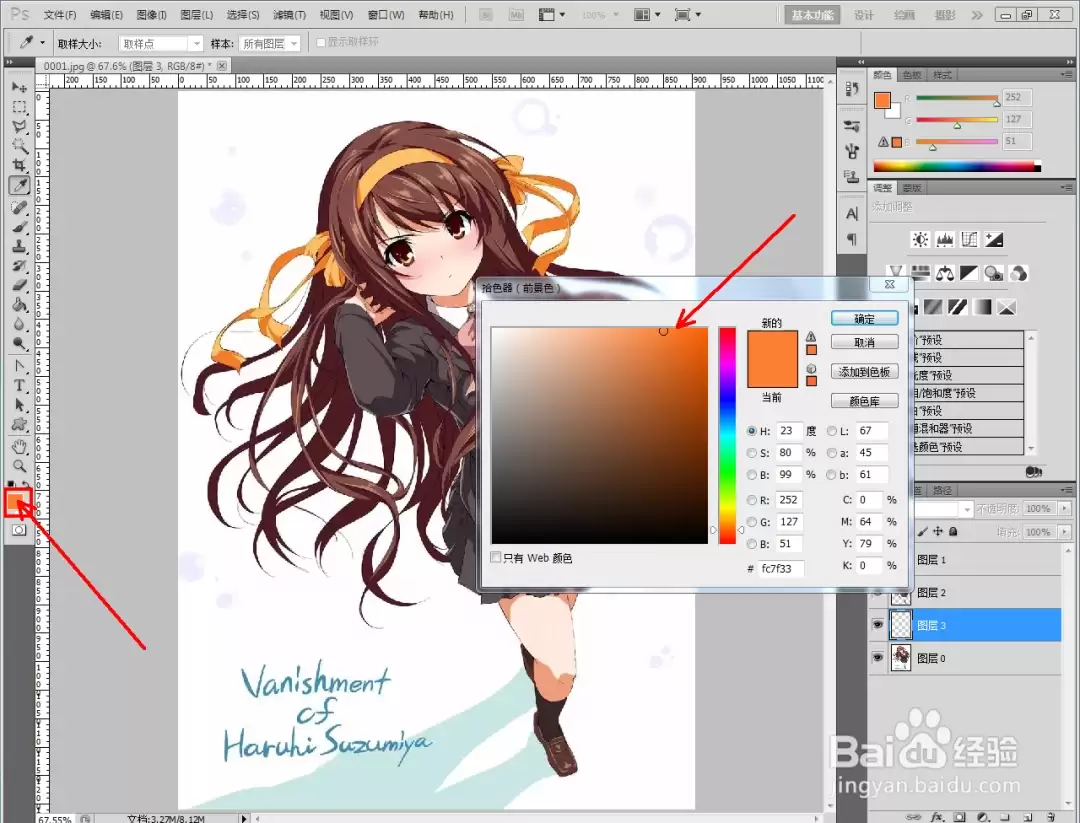Select the Zoom tool in the toolbar

coord(19,466)
